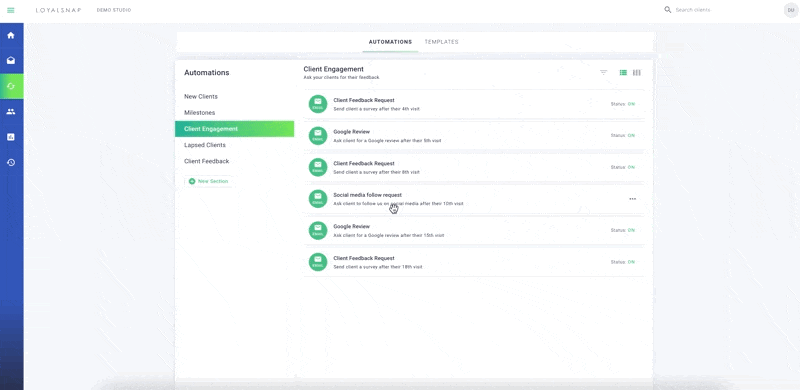Click the search magnifier icon

pos(667,10)
